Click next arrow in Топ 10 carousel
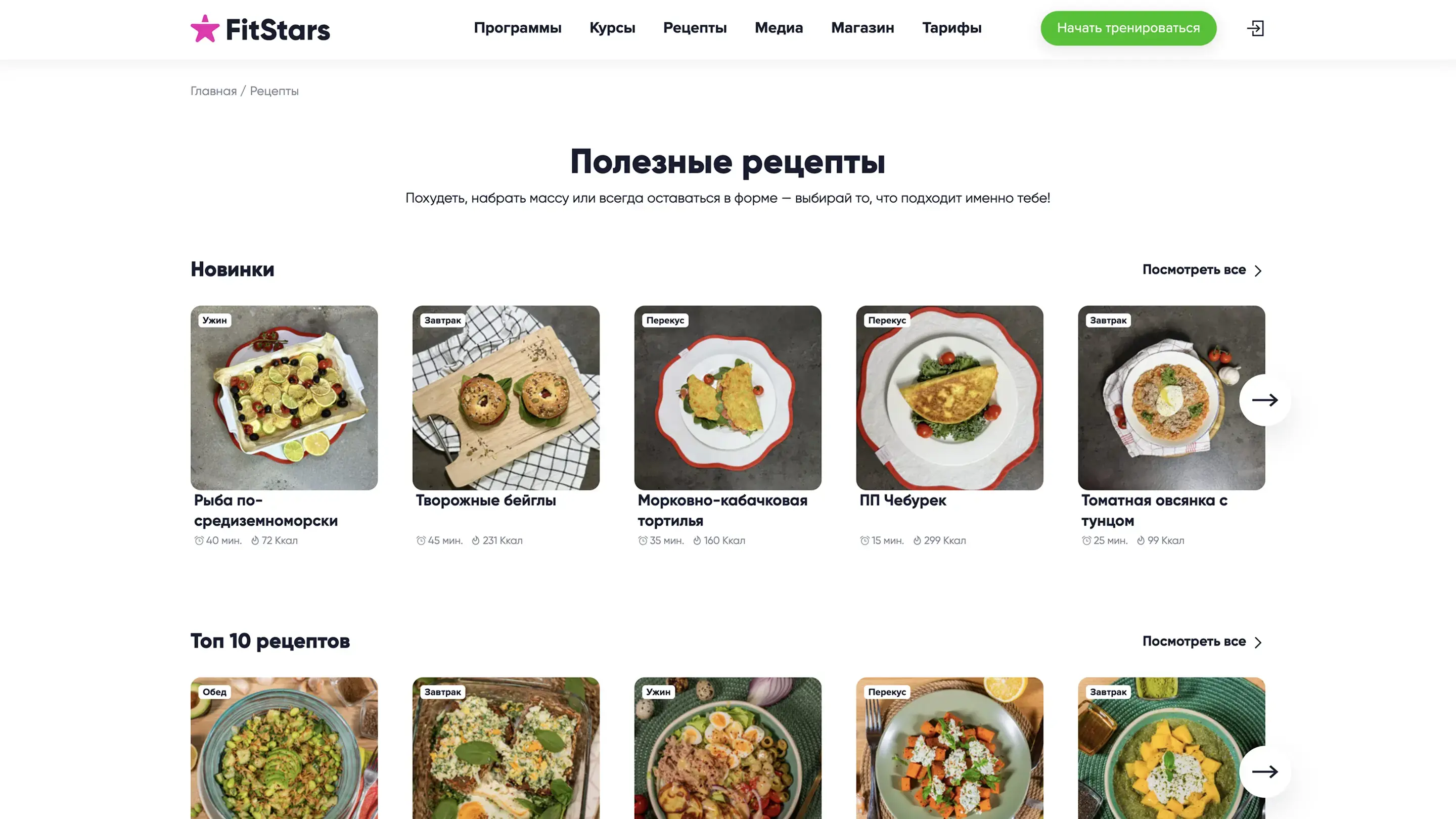Viewport: 1456px width, 819px height. (1264, 771)
